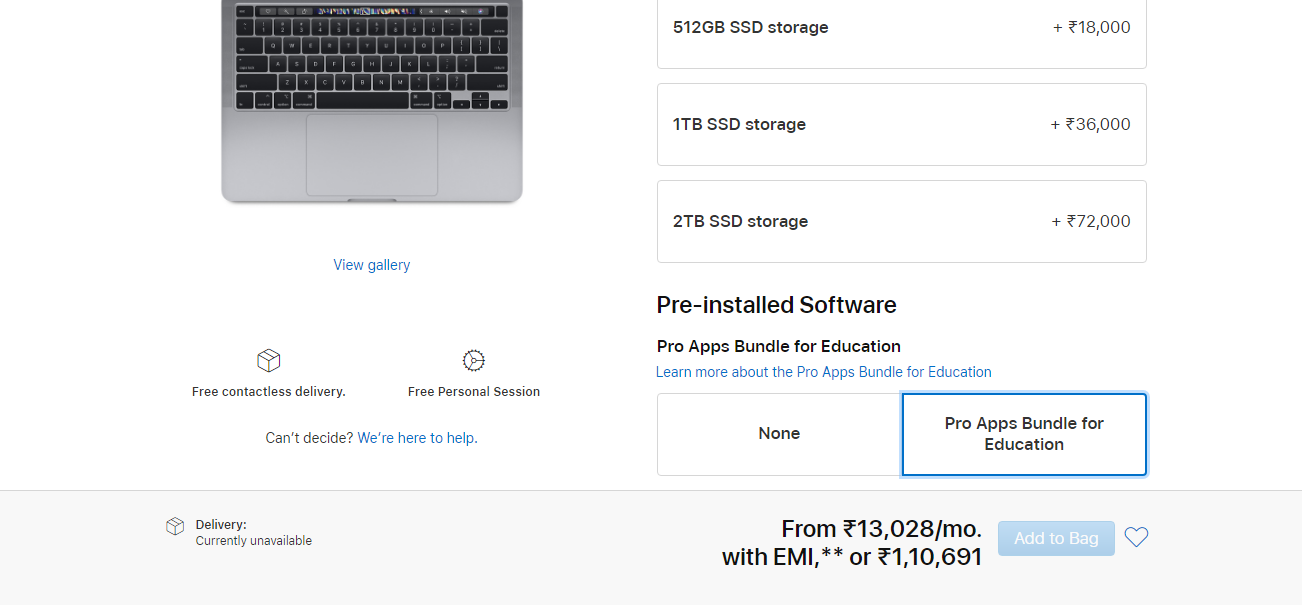Select None for pre-installed software

tap(779, 434)
